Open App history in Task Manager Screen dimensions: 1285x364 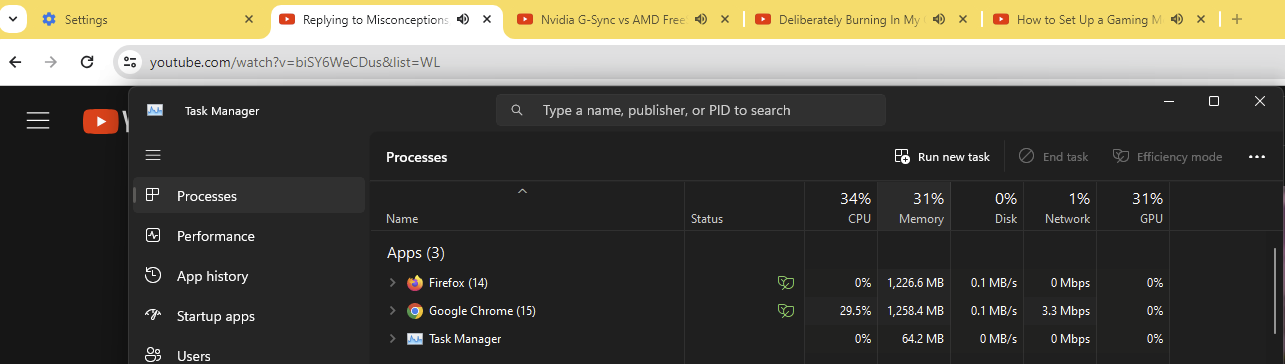[249, 276]
